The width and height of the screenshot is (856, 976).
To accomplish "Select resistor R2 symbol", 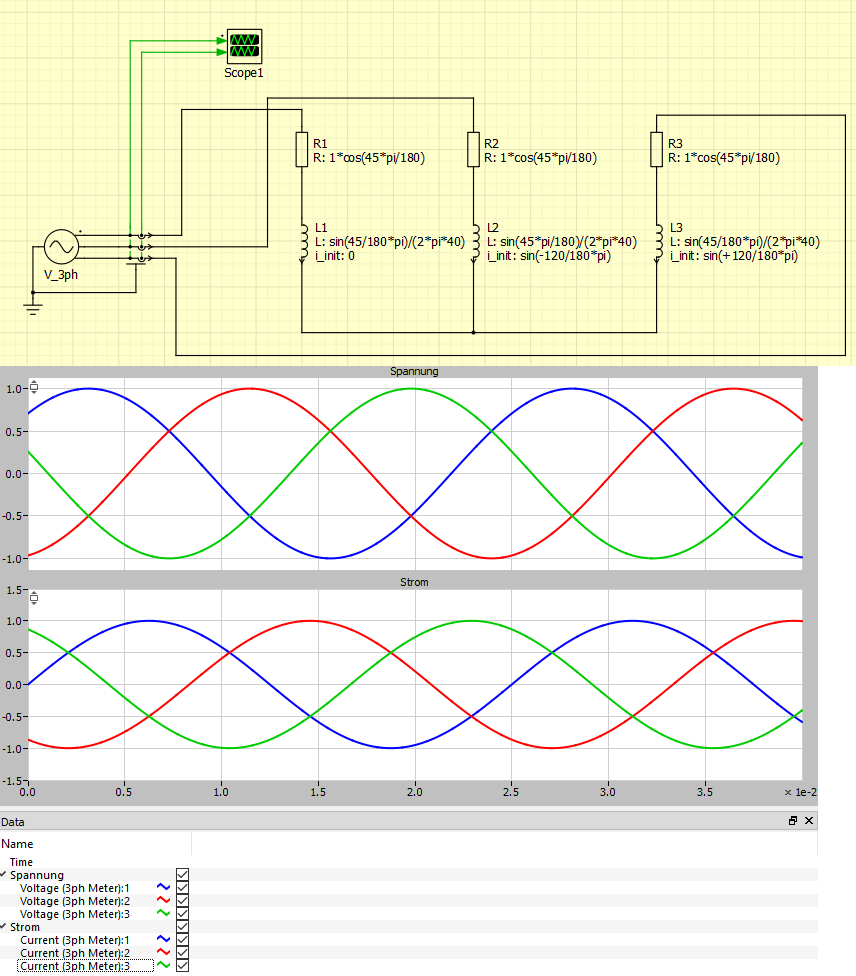I will 473,149.
